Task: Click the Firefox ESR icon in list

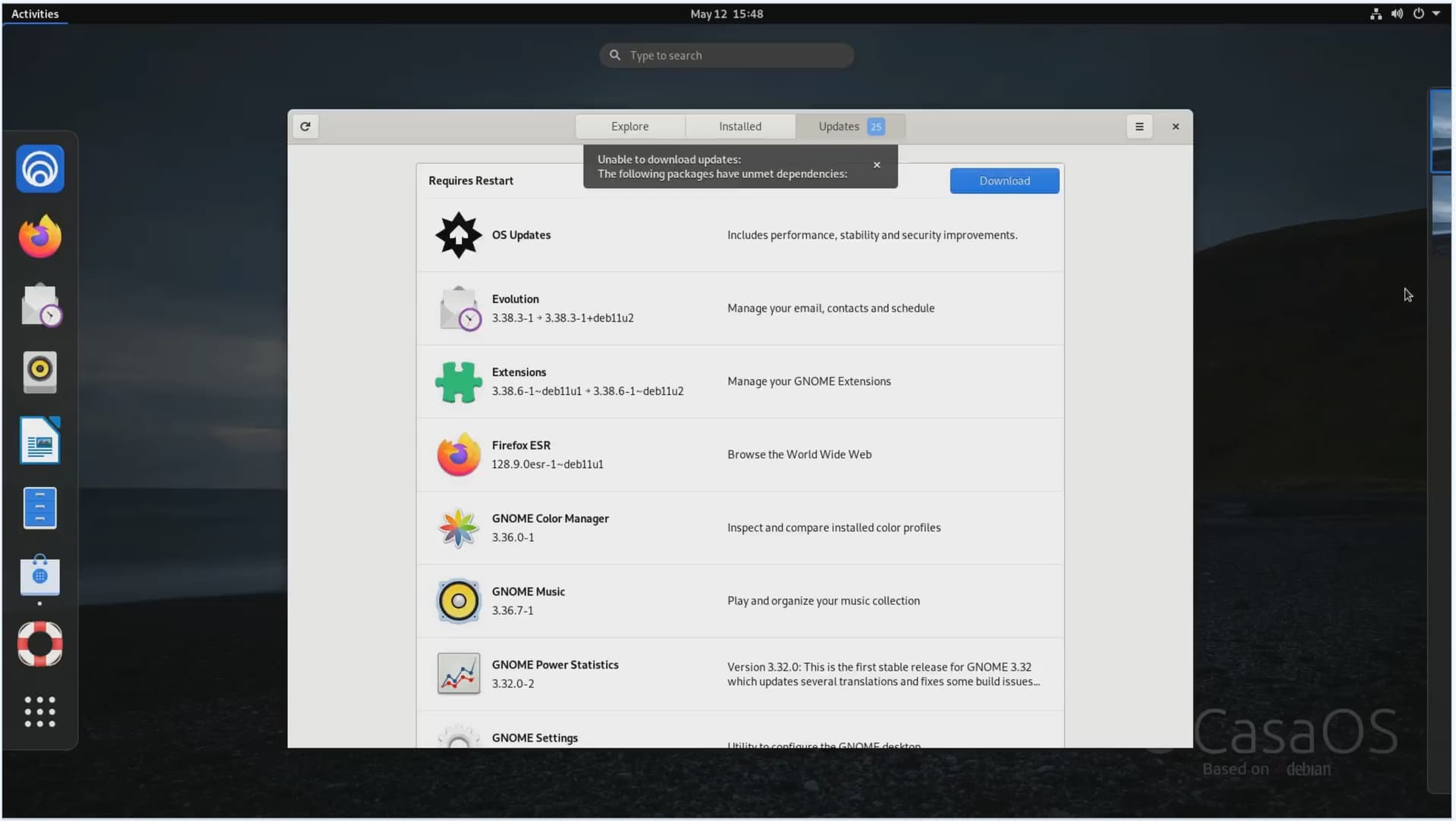Action: [458, 455]
